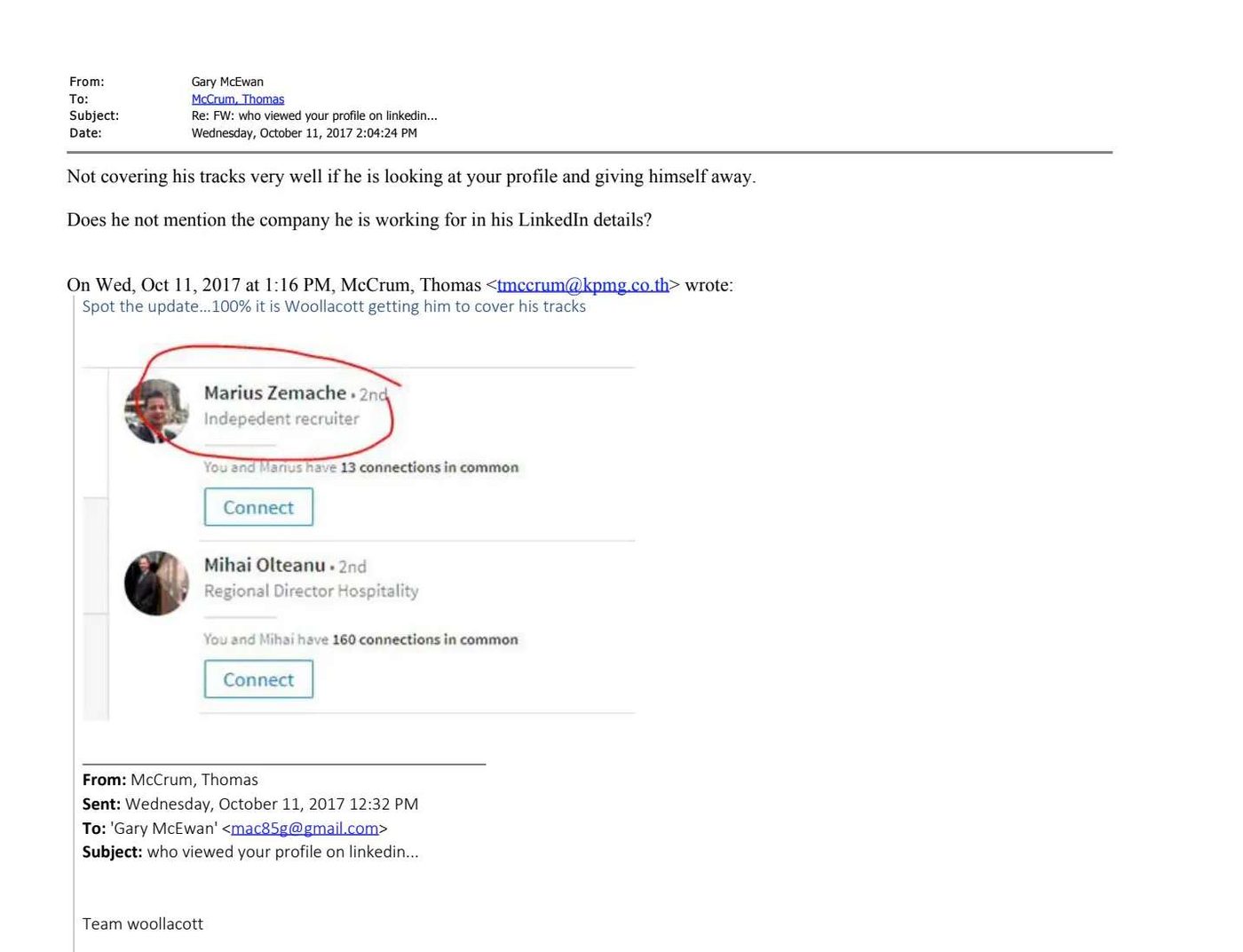Click the line "Not covering his tracks very well"
Image resolution: width=1243 pixels, height=952 pixels.
tap(411, 177)
